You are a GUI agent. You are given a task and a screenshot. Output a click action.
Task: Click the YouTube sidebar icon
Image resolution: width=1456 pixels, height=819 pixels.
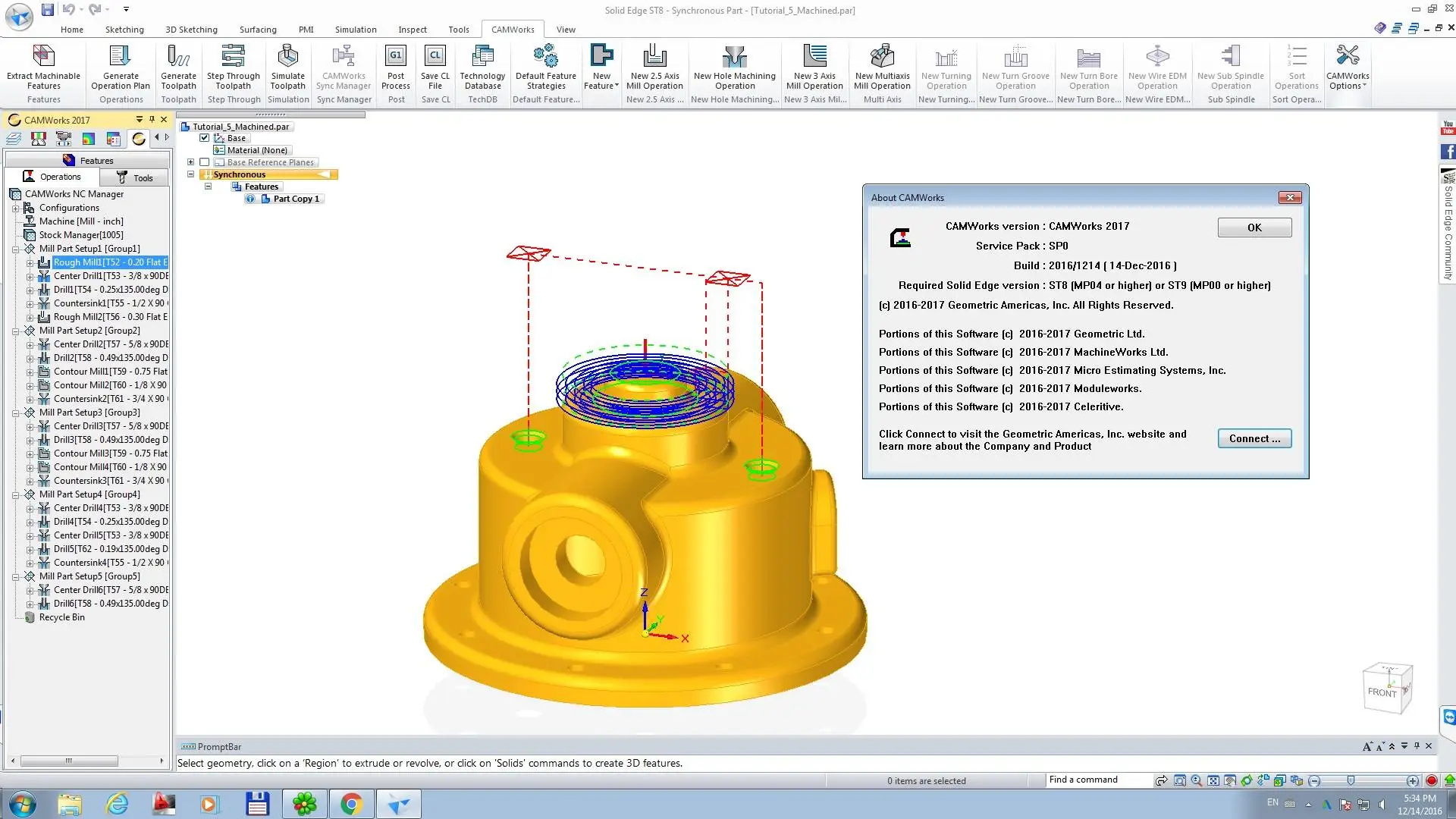tap(1448, 127)
